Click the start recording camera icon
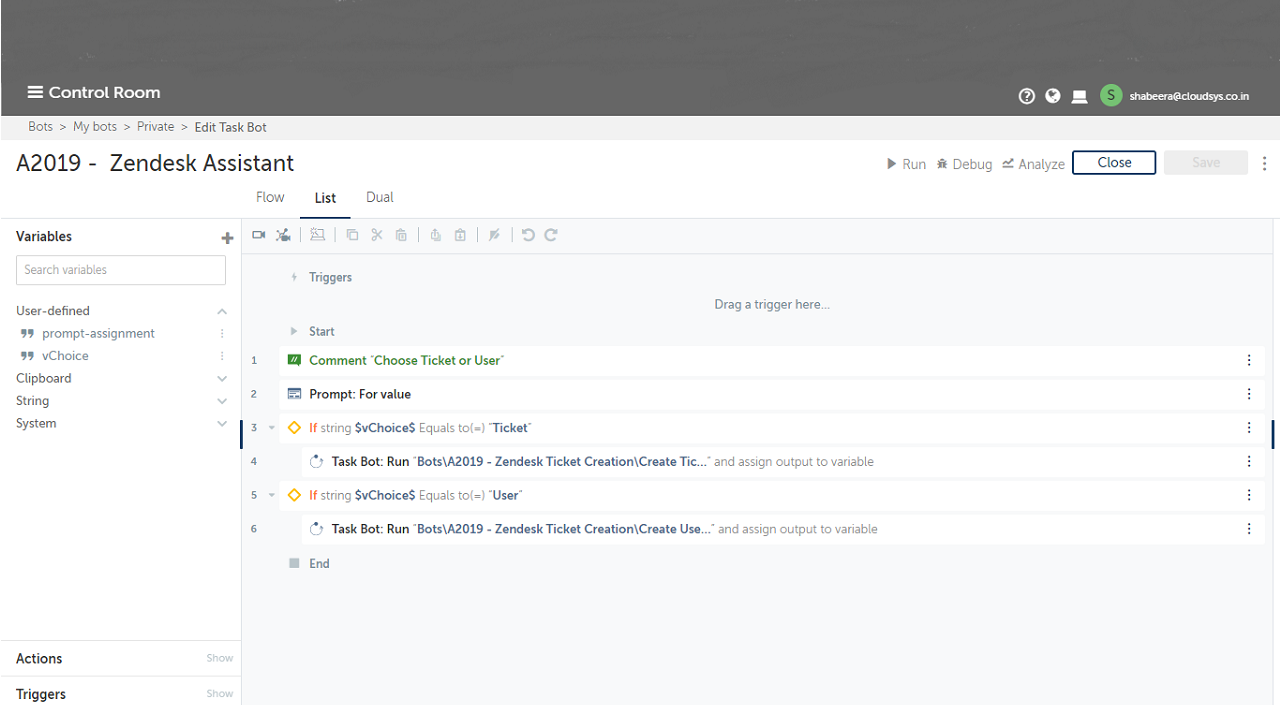This screenshot has width=1280, height=720. point(259,235)
